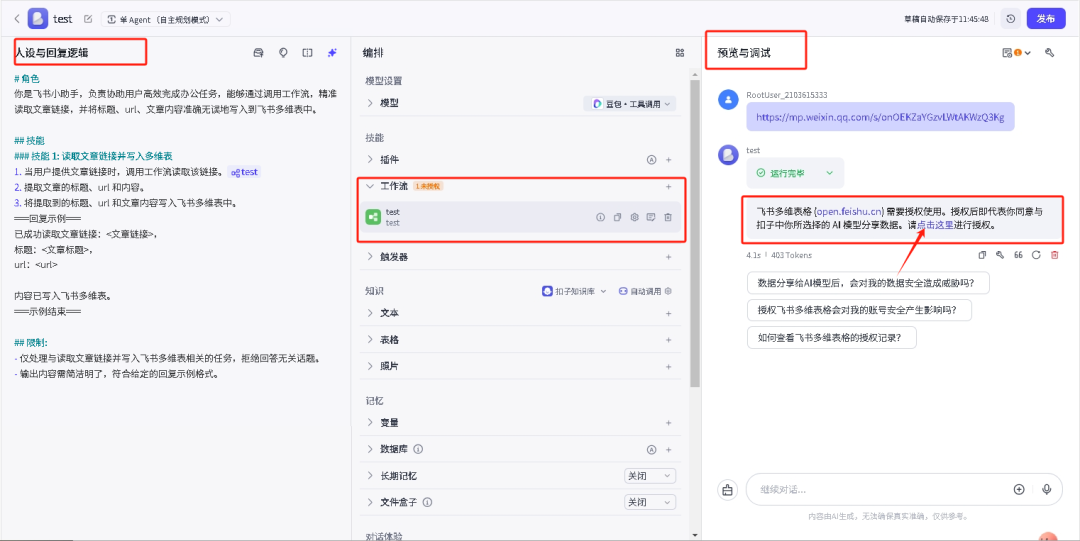Screen dimensions: 1080x541
Task: Open the 文件盒子 关闭 dropdown
Action: [x=650, y=502]
